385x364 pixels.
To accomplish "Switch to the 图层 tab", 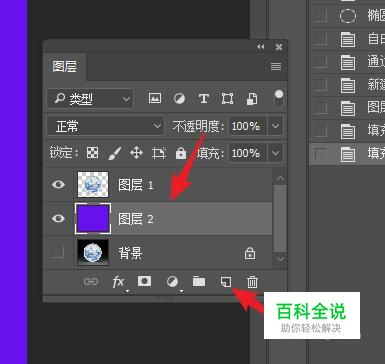I will [65, 67].
